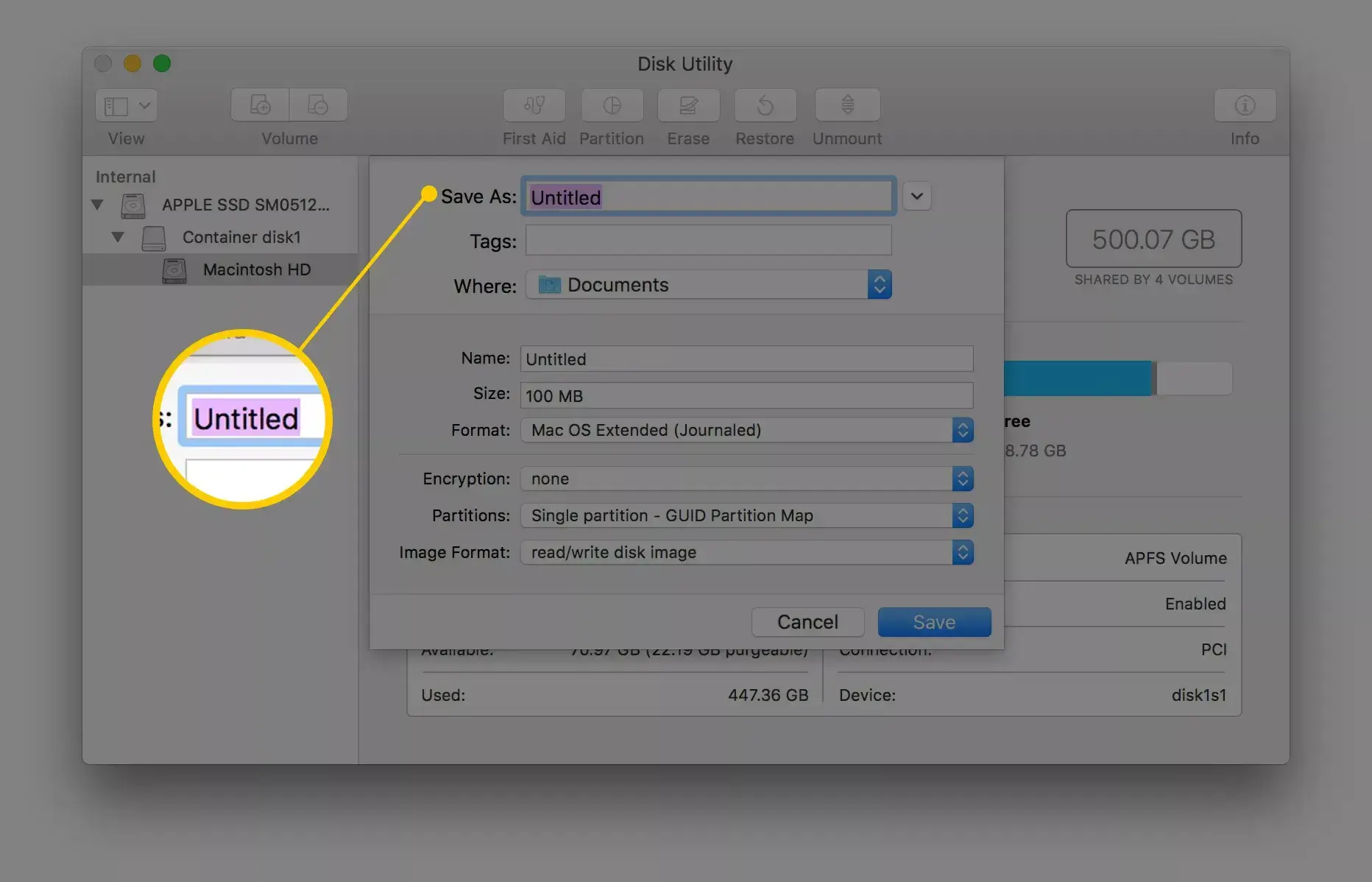The image size is (1372, 882).
Task: Click the Unmount toolbar icon
Action: (x=847, y=106)
